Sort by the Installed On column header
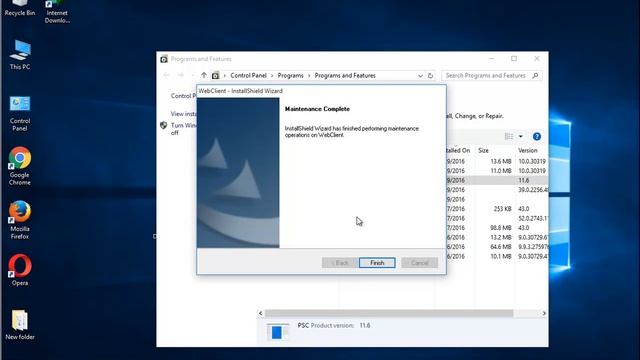640x360 pixels. (459, 151)
